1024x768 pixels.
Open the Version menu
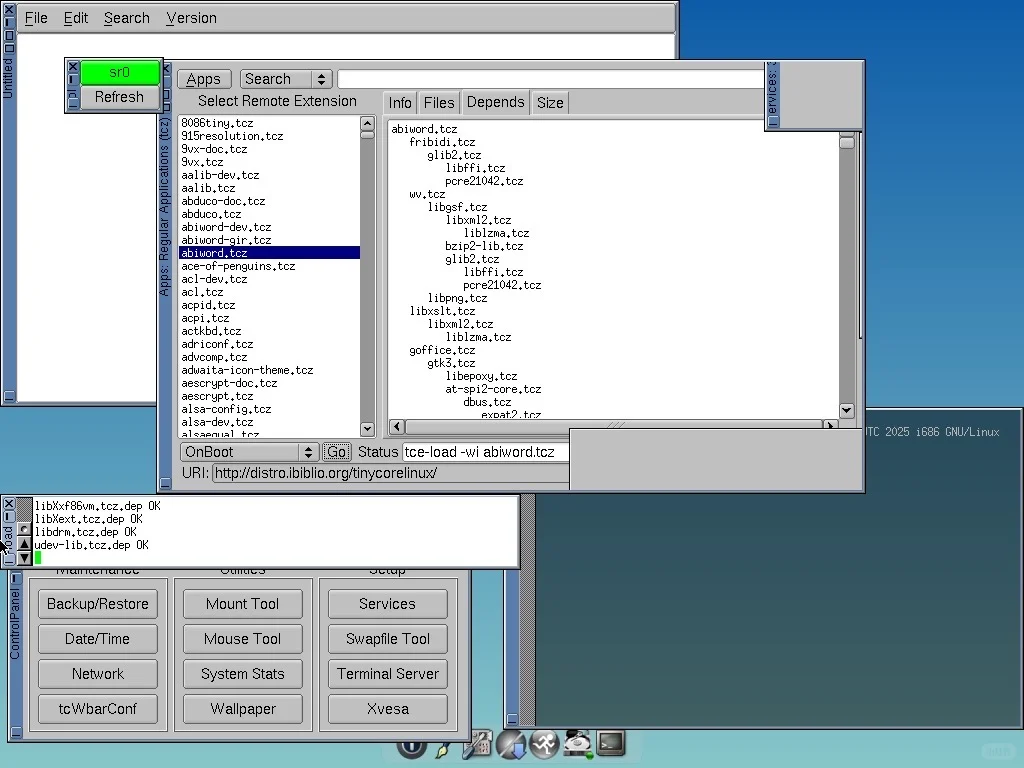[191, 18]
